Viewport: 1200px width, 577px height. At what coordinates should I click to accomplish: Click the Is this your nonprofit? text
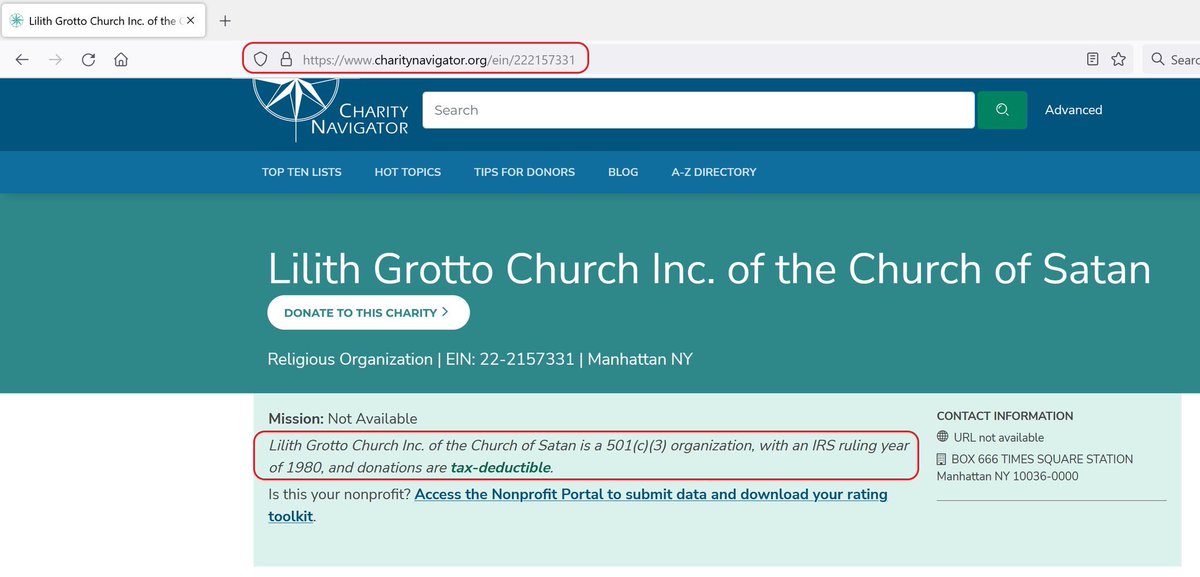pos(339,495)
